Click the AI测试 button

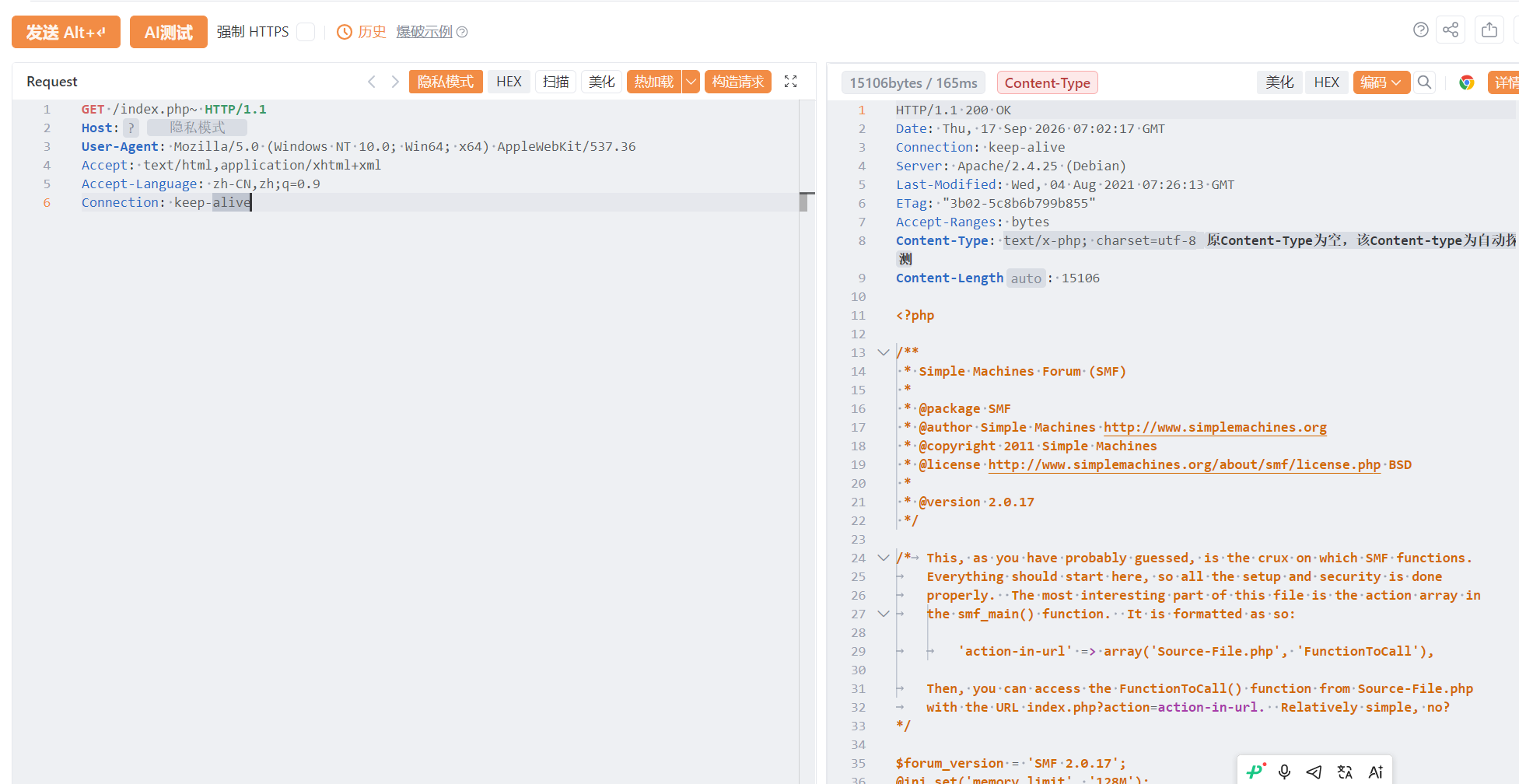click(169, 32)
